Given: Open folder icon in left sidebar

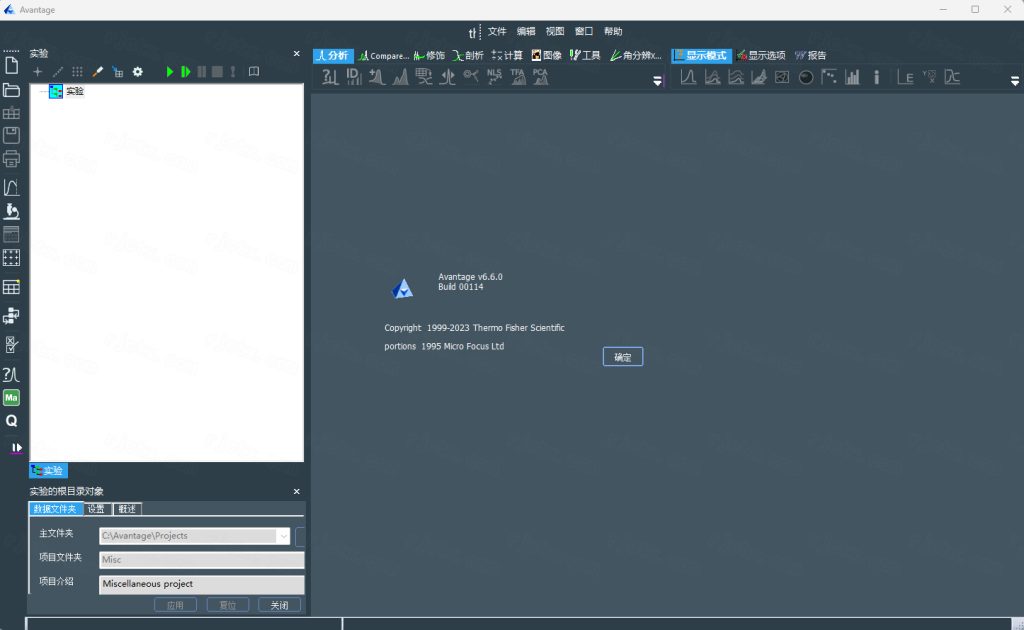Looking at the screenshot, I should tap(11, 90).
